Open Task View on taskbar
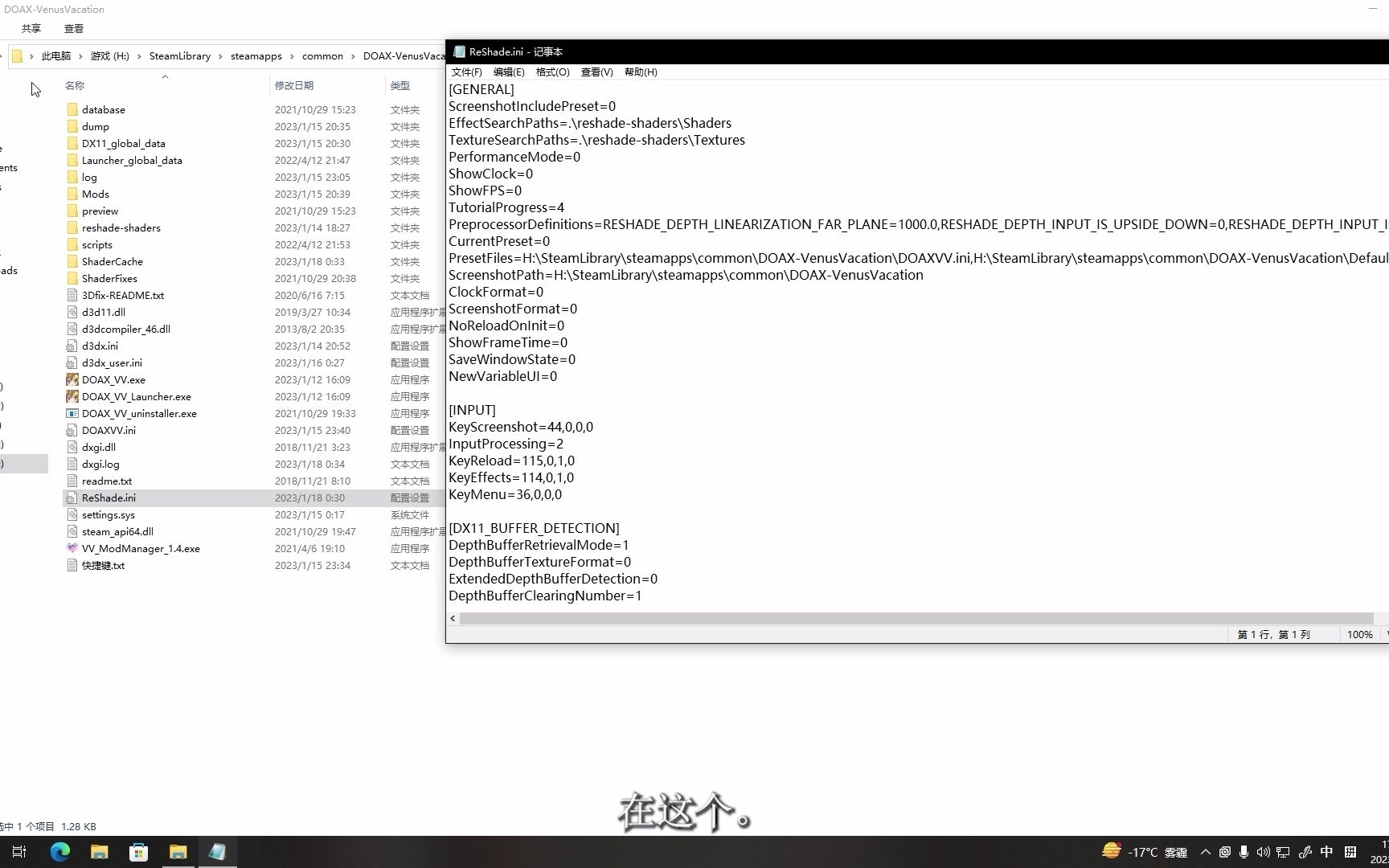Image resolution: width=1389 pixels, height=868 pixels. point(20,852)
